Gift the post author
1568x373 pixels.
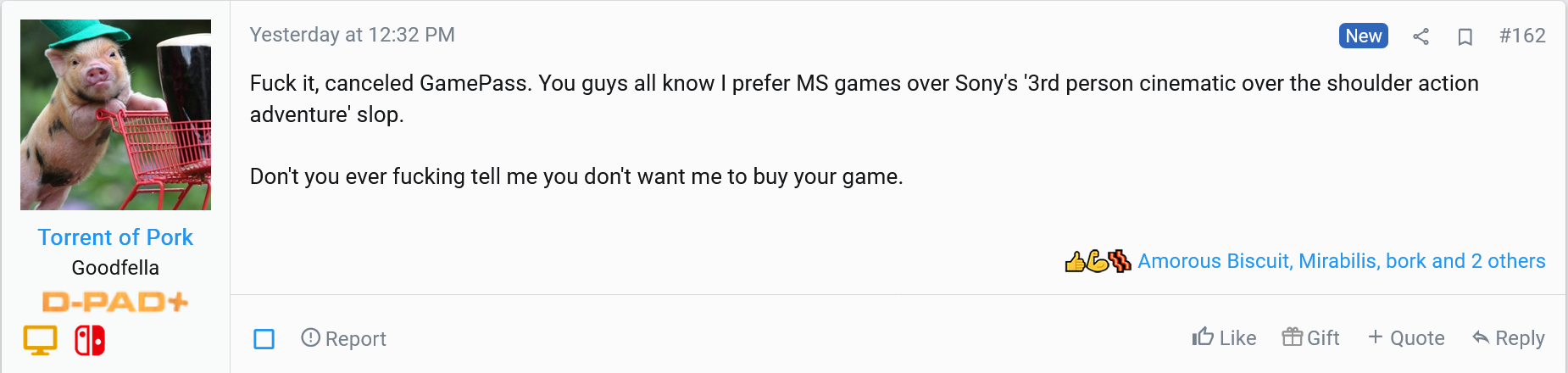click(x=1310, y=337)
